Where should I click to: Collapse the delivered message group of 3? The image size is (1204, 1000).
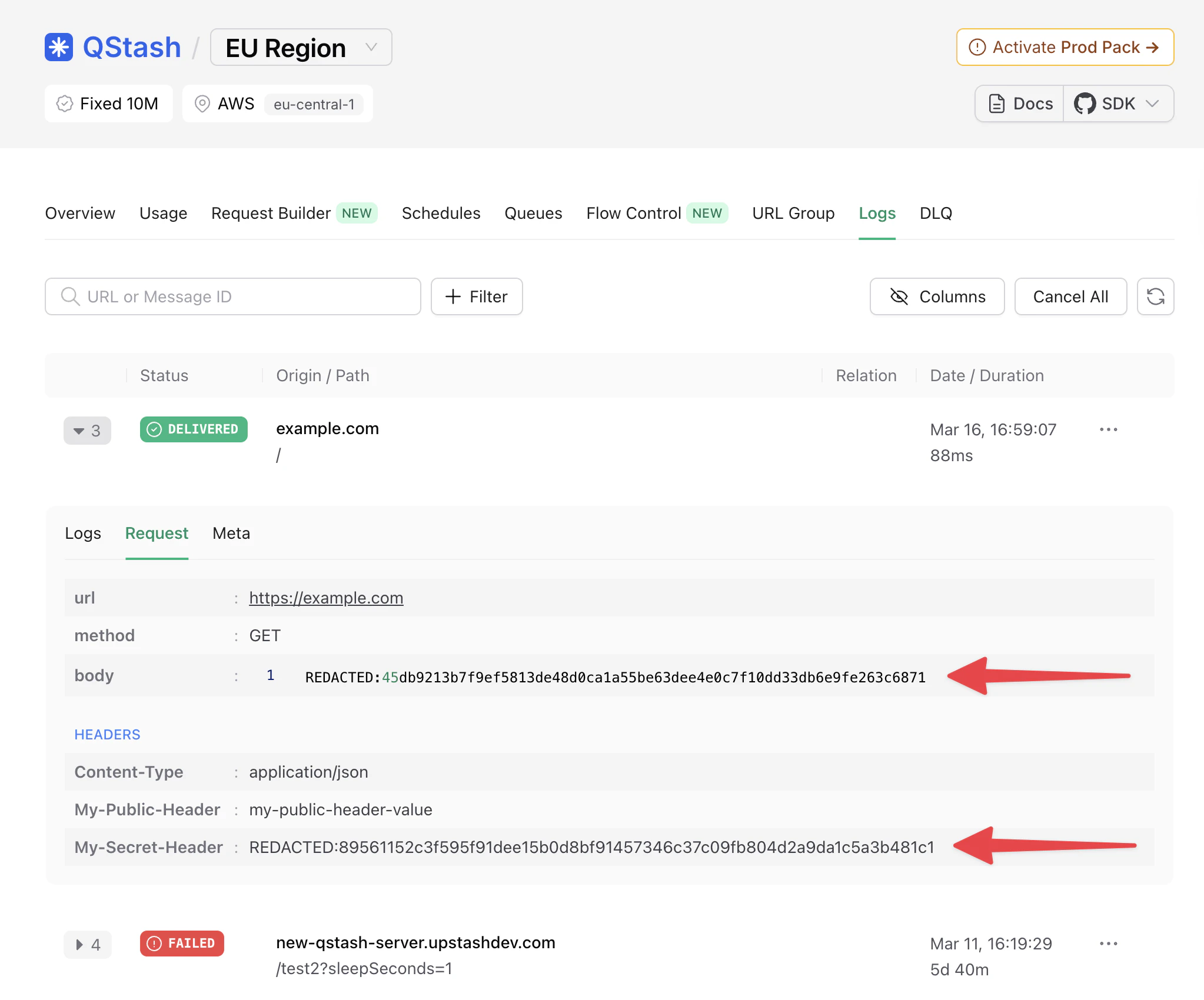coord(87,431)
